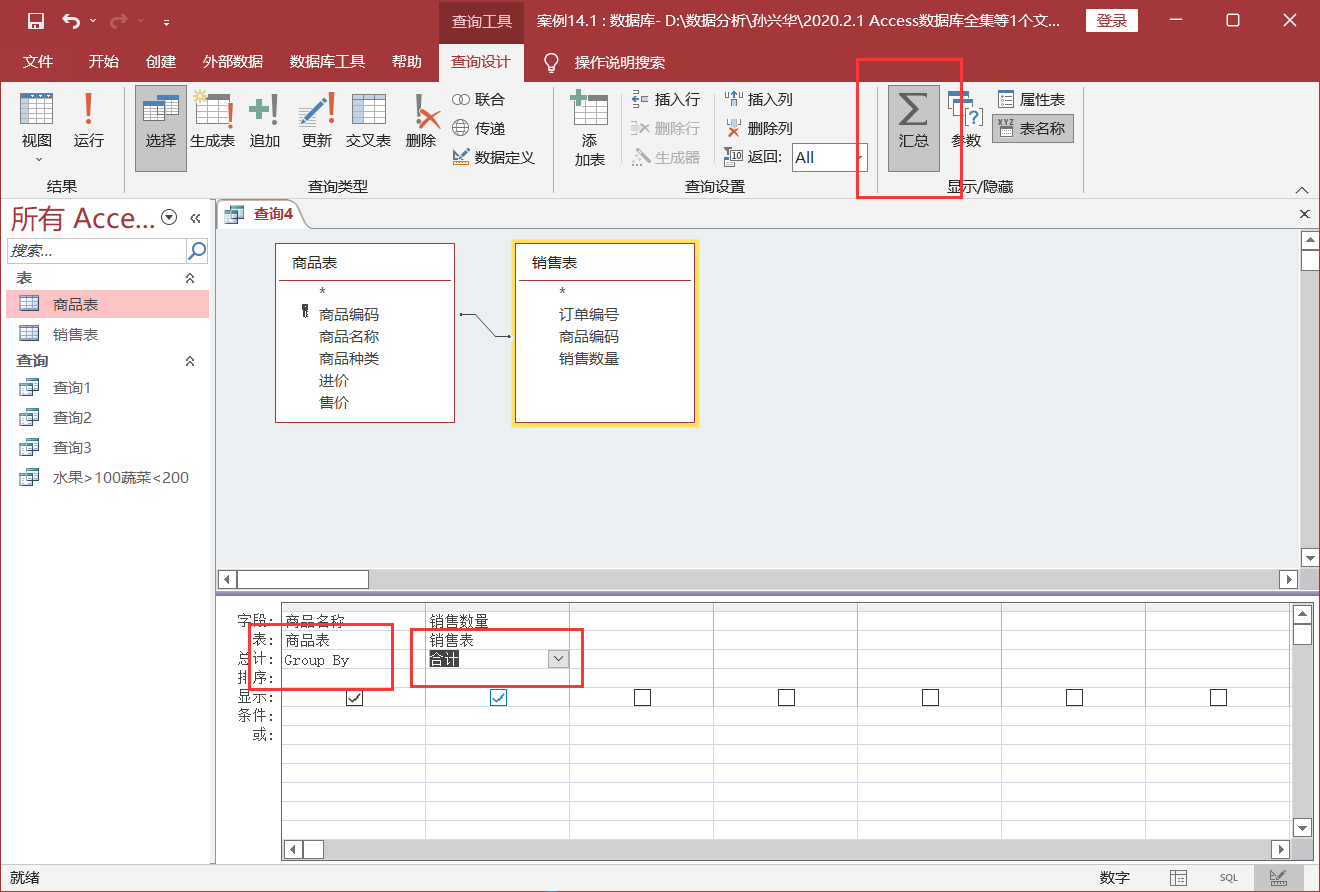The height and width of the screenshot is (892, 1320).
Task: Switch to 帮助 ribbon tab
Action: [407, 62]
